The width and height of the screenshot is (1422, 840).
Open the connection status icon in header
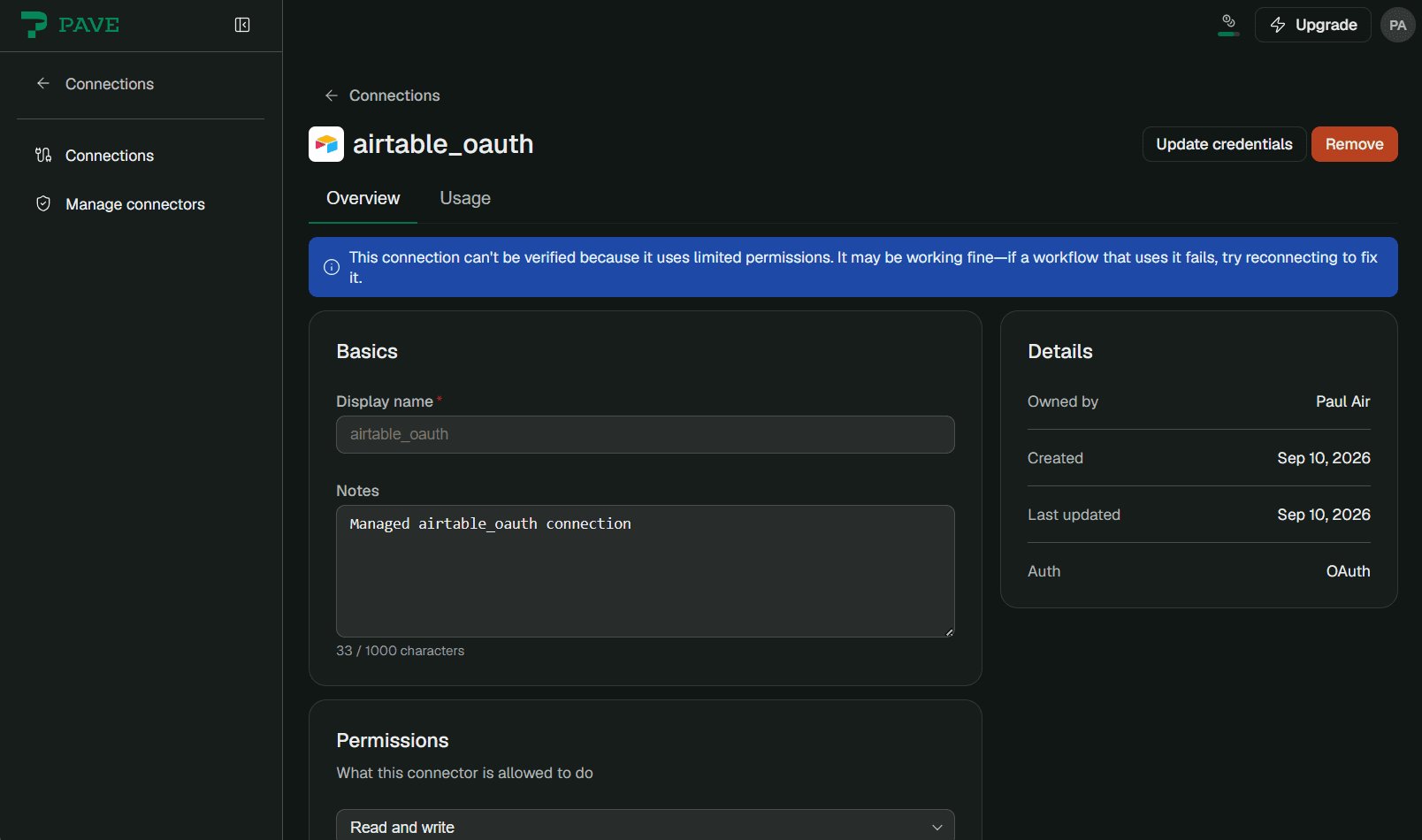pos(1228,24)
